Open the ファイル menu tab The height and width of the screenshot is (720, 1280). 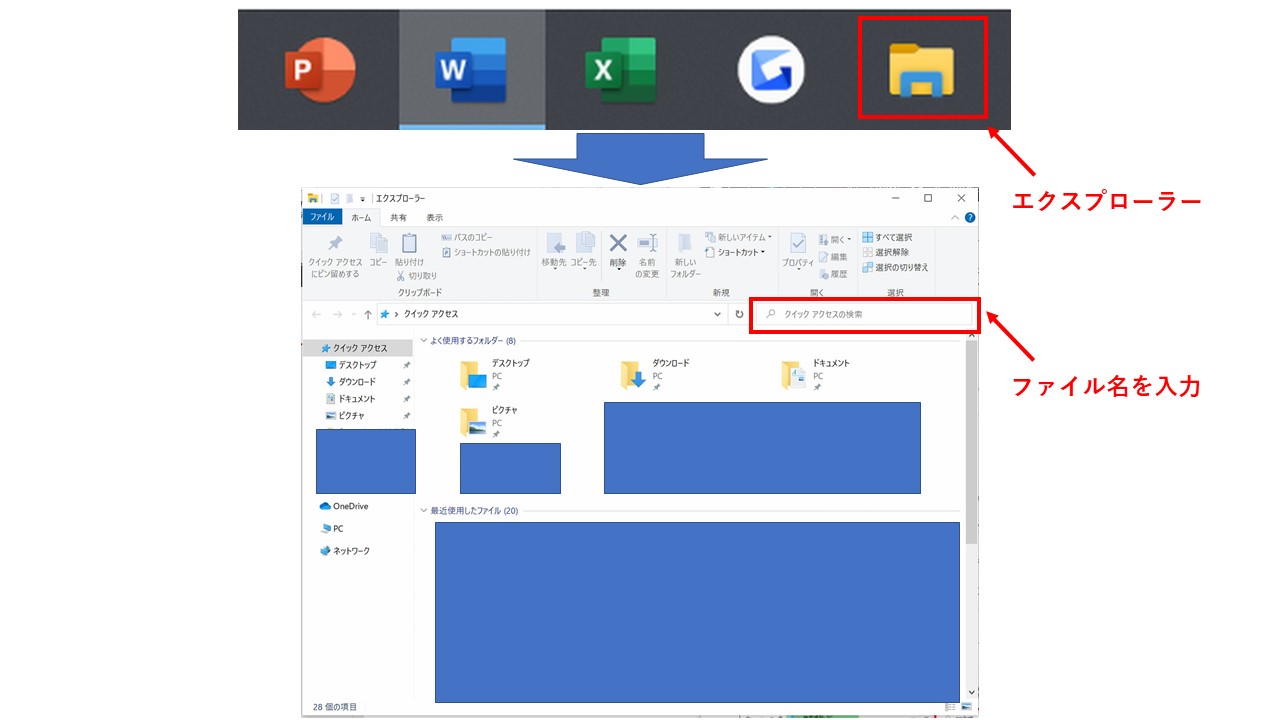322,217
